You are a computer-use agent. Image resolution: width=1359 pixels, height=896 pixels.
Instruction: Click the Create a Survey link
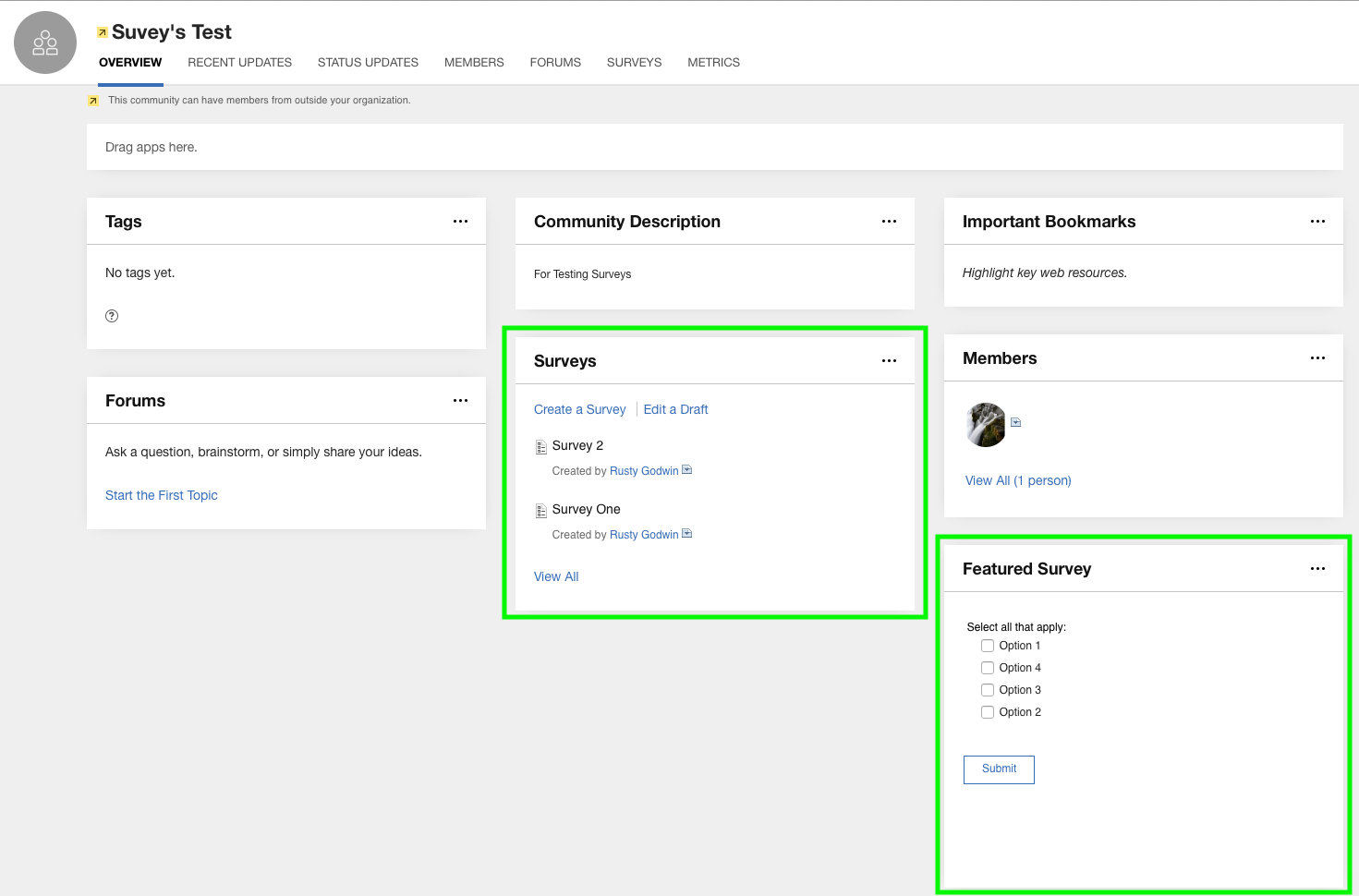pyautogui.click(x=579, y=409)
